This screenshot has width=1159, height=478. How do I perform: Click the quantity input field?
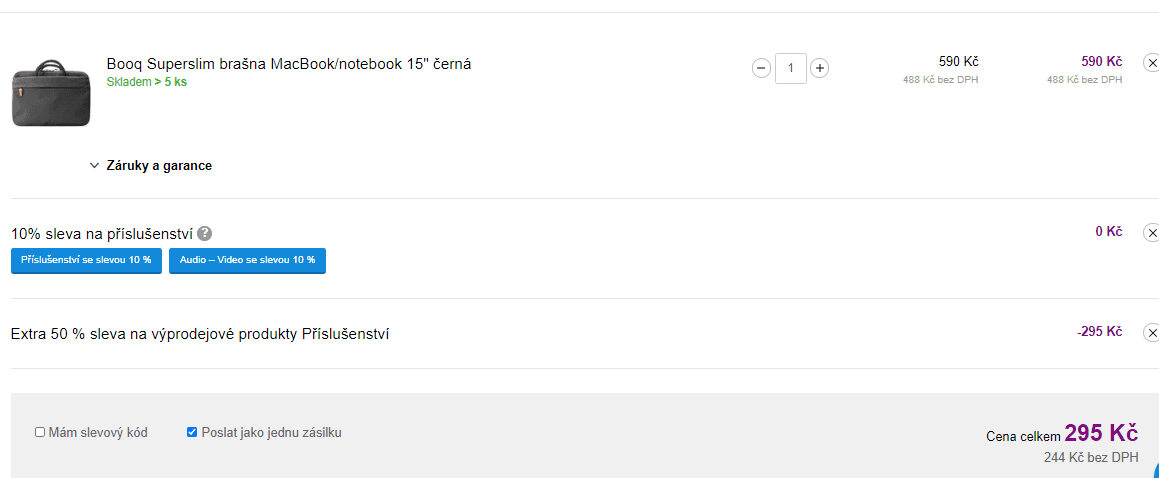(791, 68)
